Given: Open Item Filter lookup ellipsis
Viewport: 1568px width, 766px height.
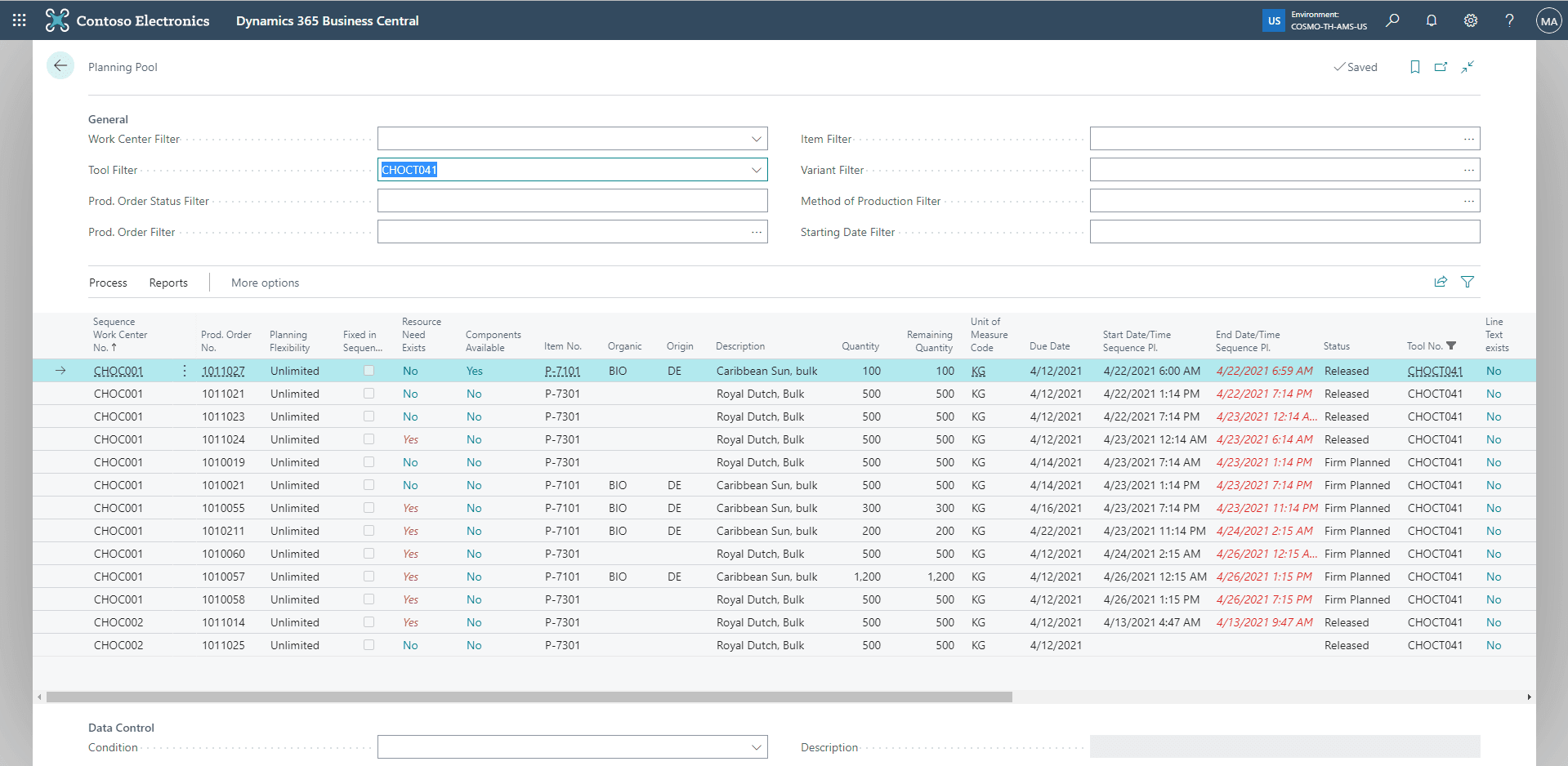Looking at the screenshot, I should (1469, 139).
